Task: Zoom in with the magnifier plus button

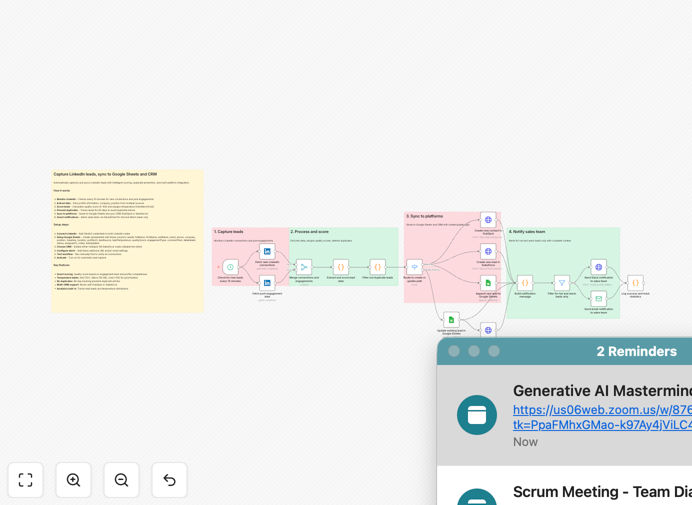Action: pos(73,480)
